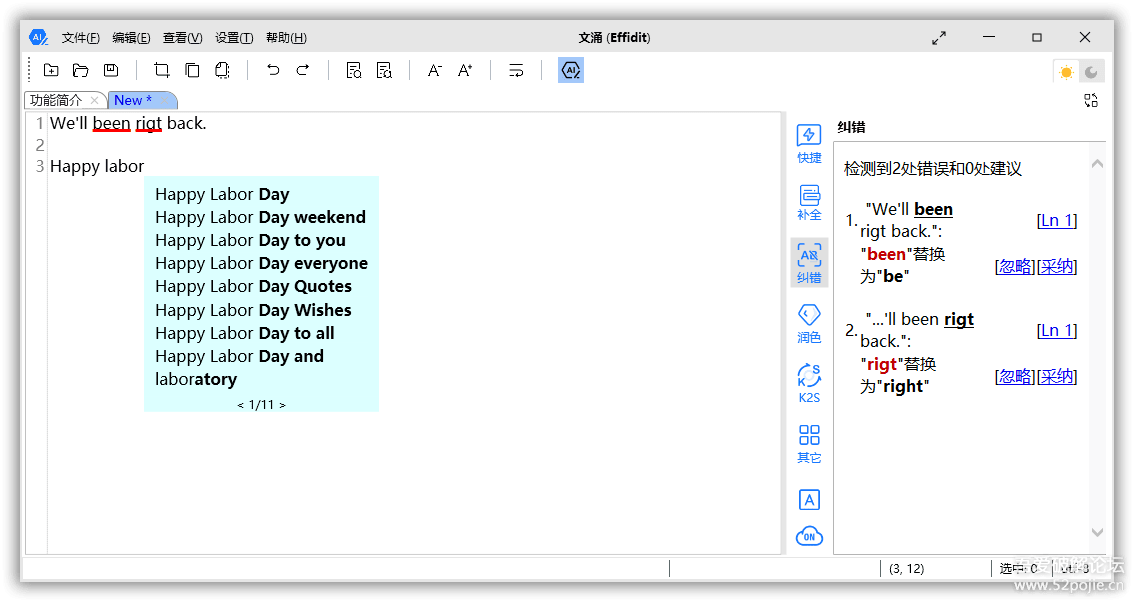Open the 润色 polishing panel
This screenshot has height=602, width=1134.
[809, 323]
